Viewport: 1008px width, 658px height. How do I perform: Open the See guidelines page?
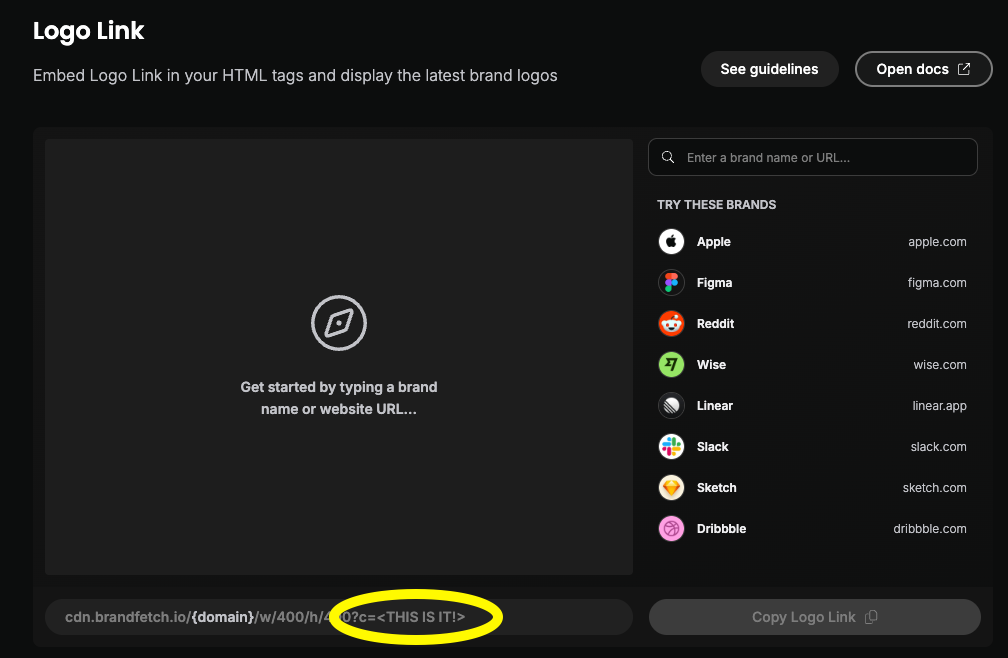pyautogui.click(x=769, y=68)
